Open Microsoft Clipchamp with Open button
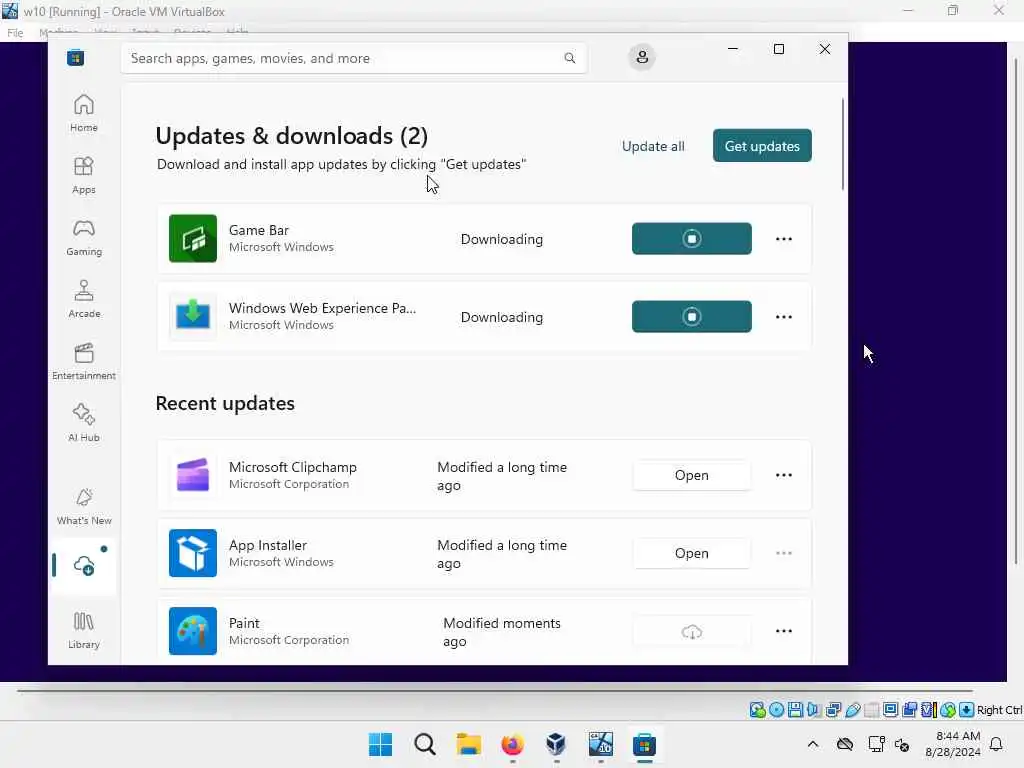Screen dimensions: 1024x768 pyautogui.click(x=692, y=475)
